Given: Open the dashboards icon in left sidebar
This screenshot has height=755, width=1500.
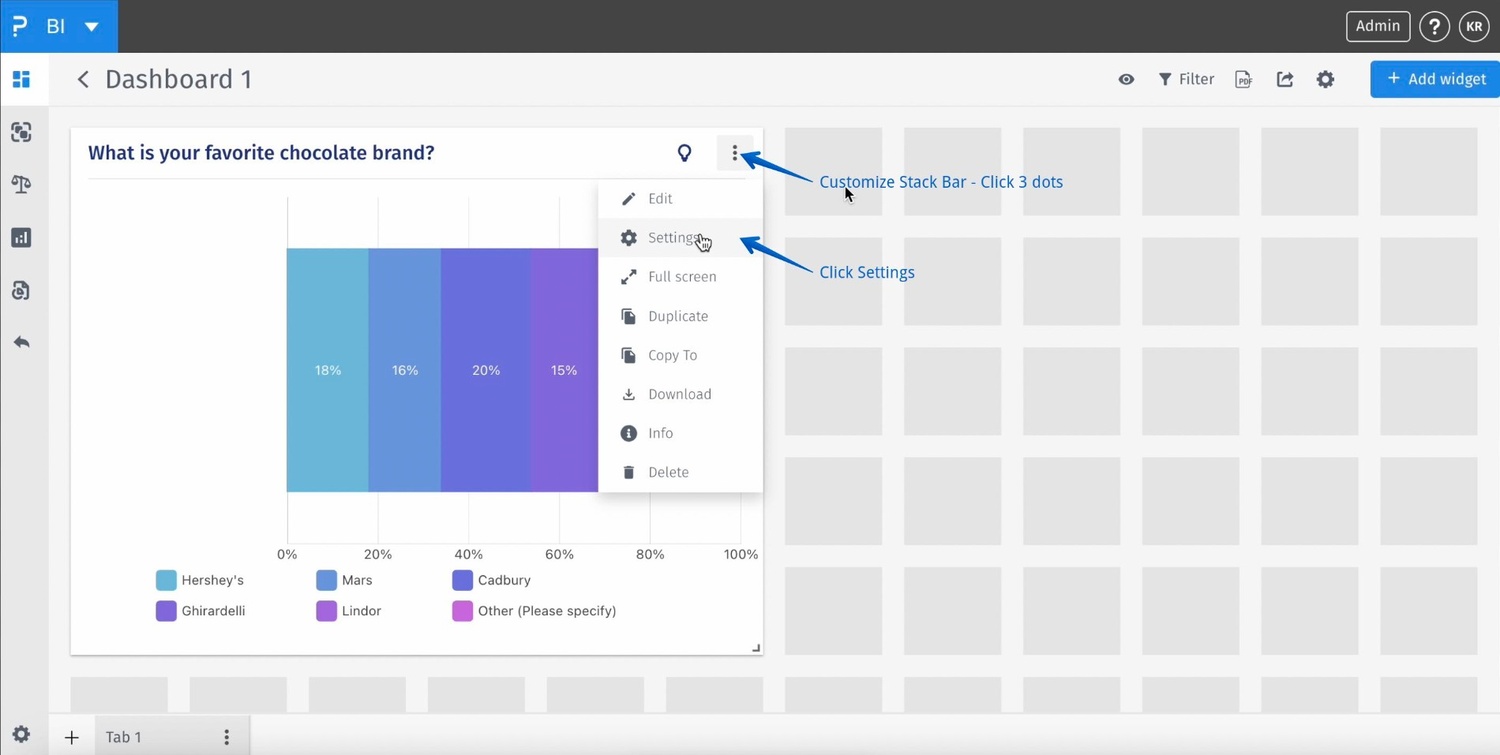Looking at the screenshot, I should click(21, 79).
